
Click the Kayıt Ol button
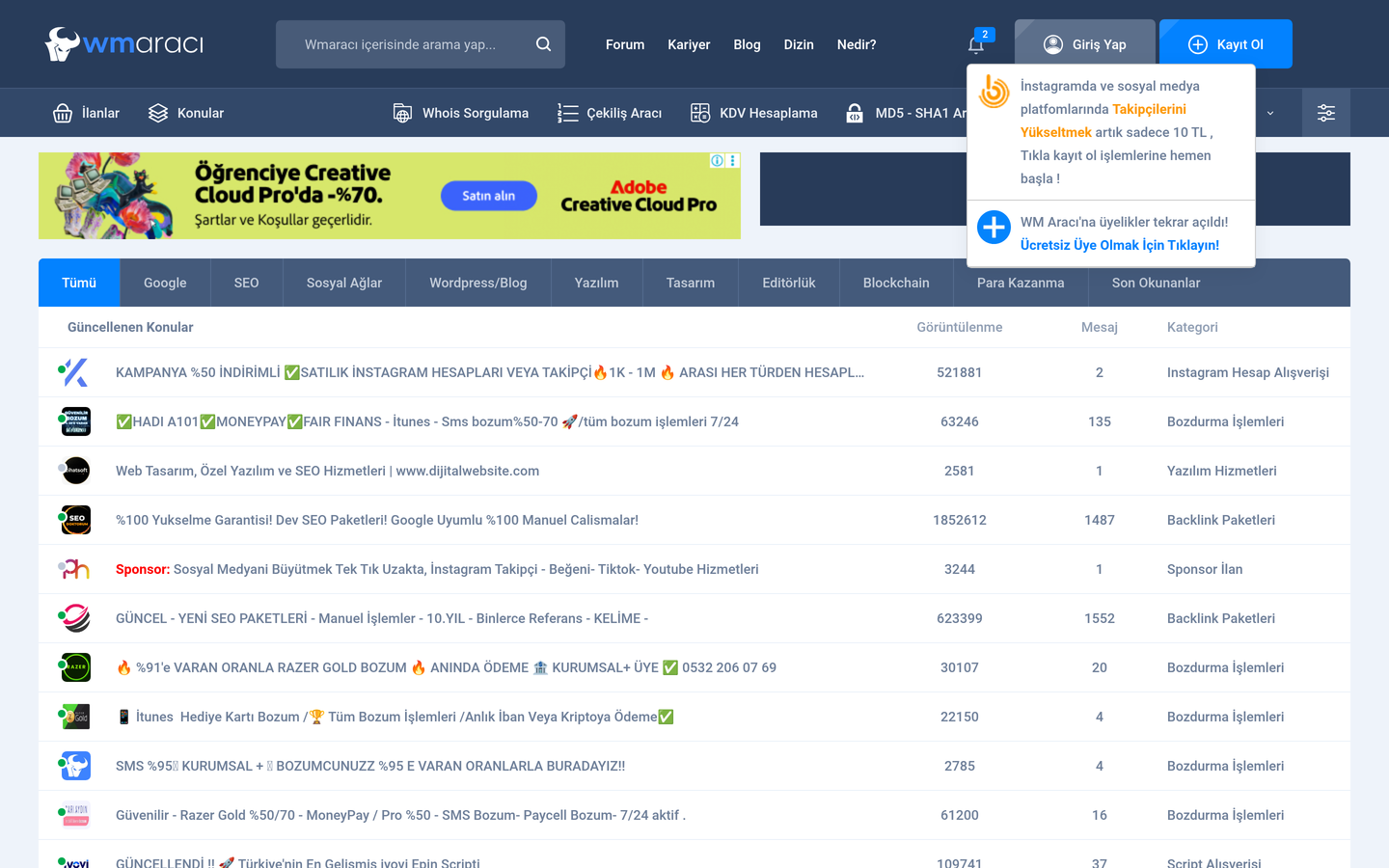click(x=1226, y=44)
